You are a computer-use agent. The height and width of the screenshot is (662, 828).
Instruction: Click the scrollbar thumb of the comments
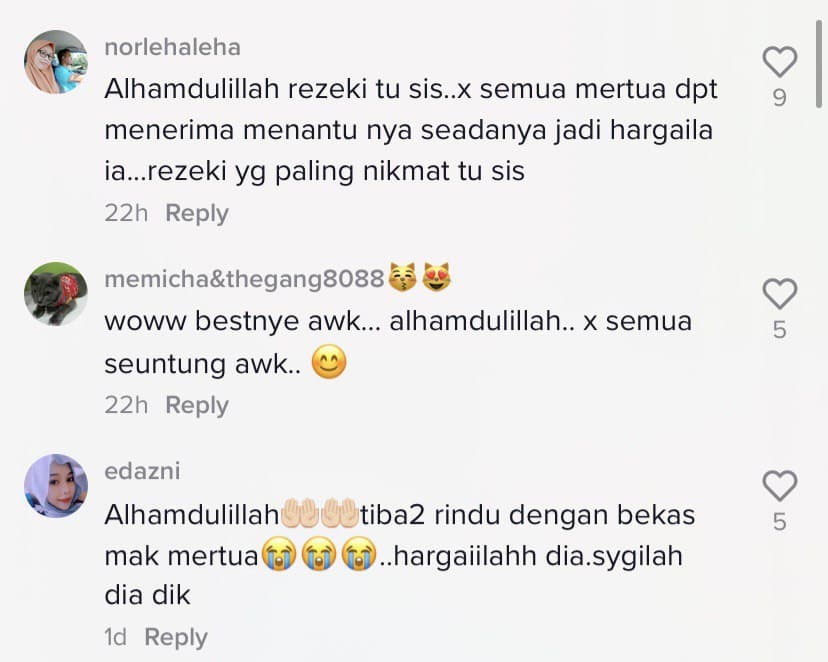pyautogui.click(x=819, y=64)
